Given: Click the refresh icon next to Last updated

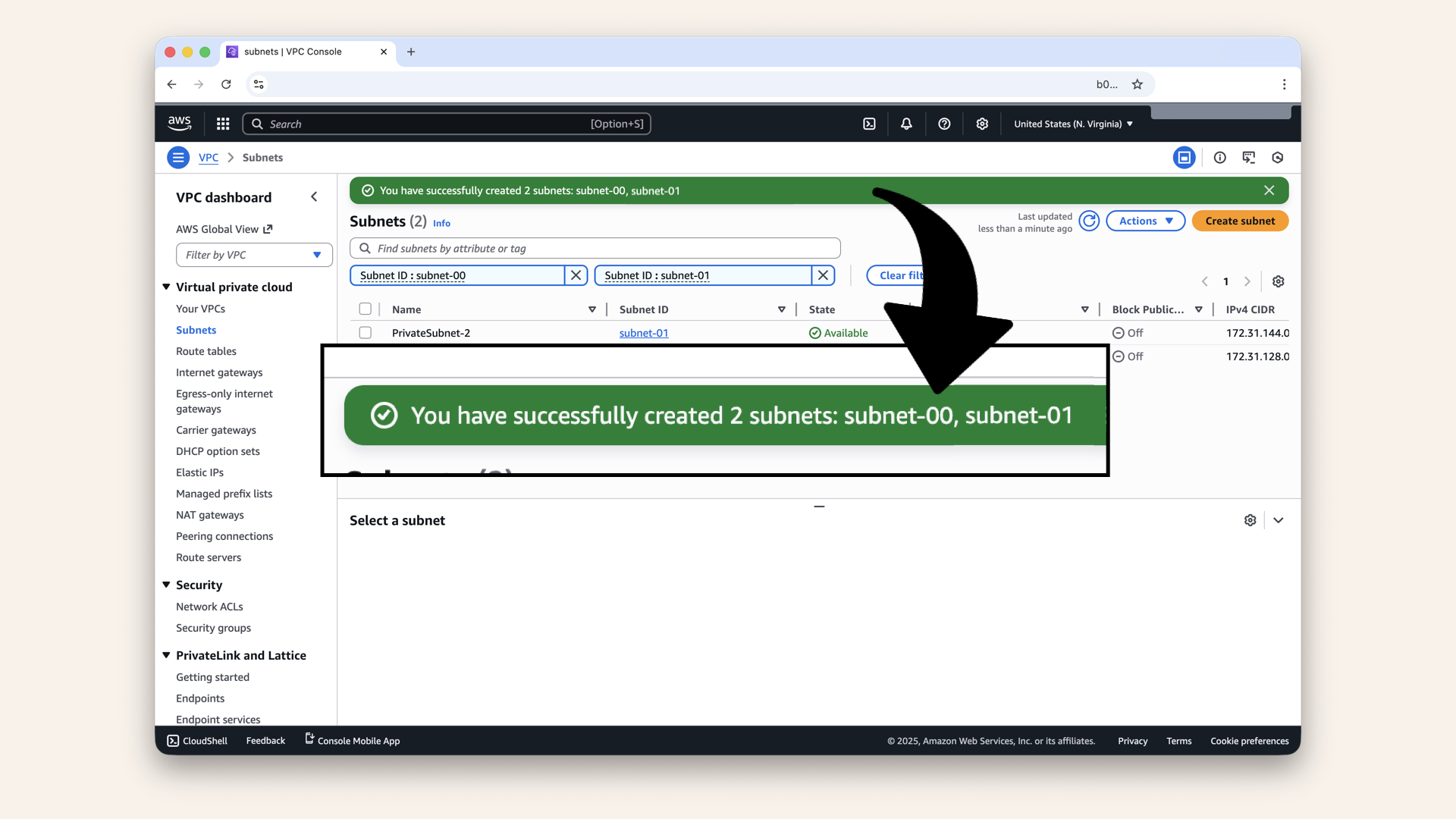Looking at the screenshot, I should (1089, 221).
